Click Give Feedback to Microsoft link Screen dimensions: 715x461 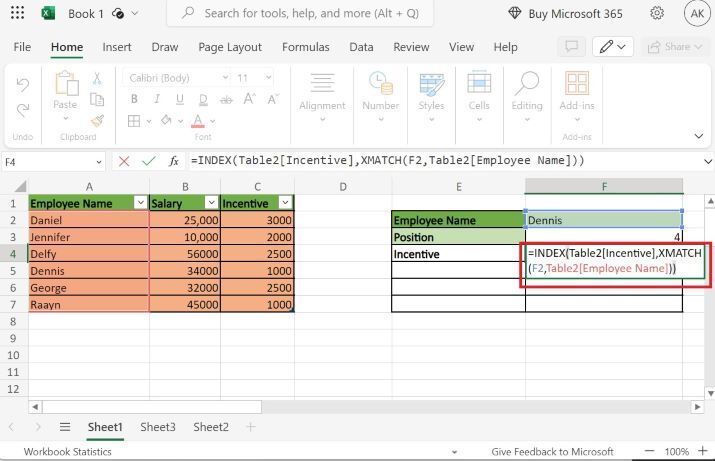pos(552,452)
